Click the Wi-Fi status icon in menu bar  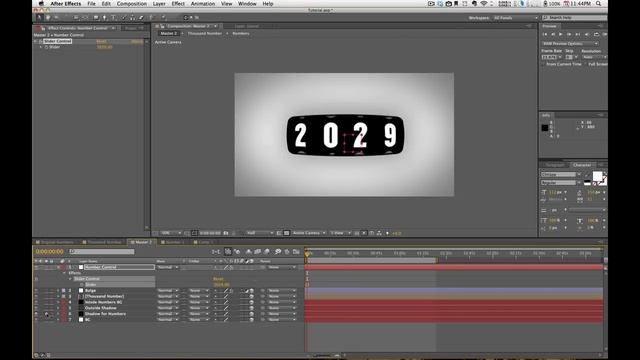pyautogui.click(x=484, y=4)
